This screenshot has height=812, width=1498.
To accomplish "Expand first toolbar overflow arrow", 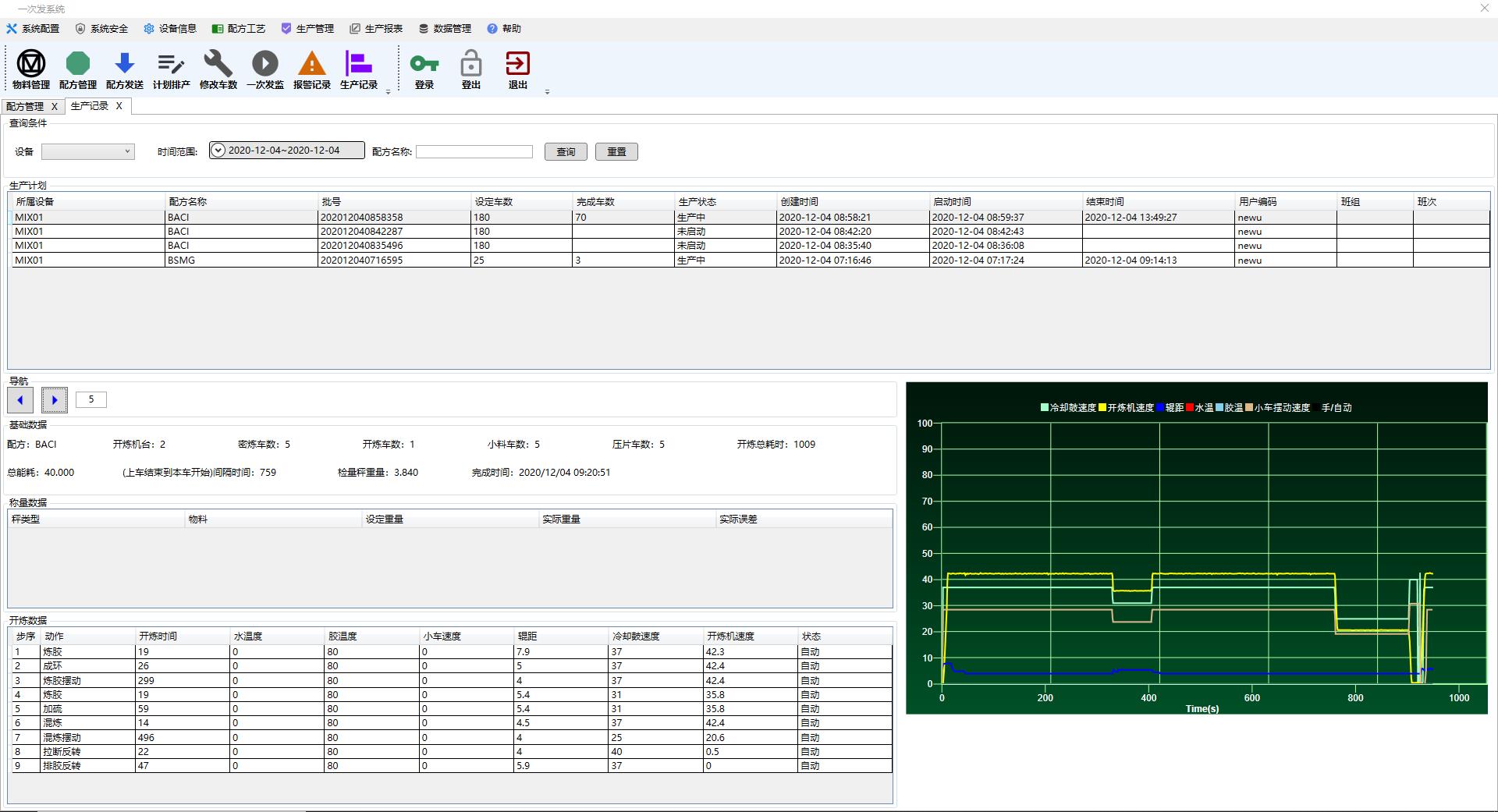I will [x=389, y=92].
